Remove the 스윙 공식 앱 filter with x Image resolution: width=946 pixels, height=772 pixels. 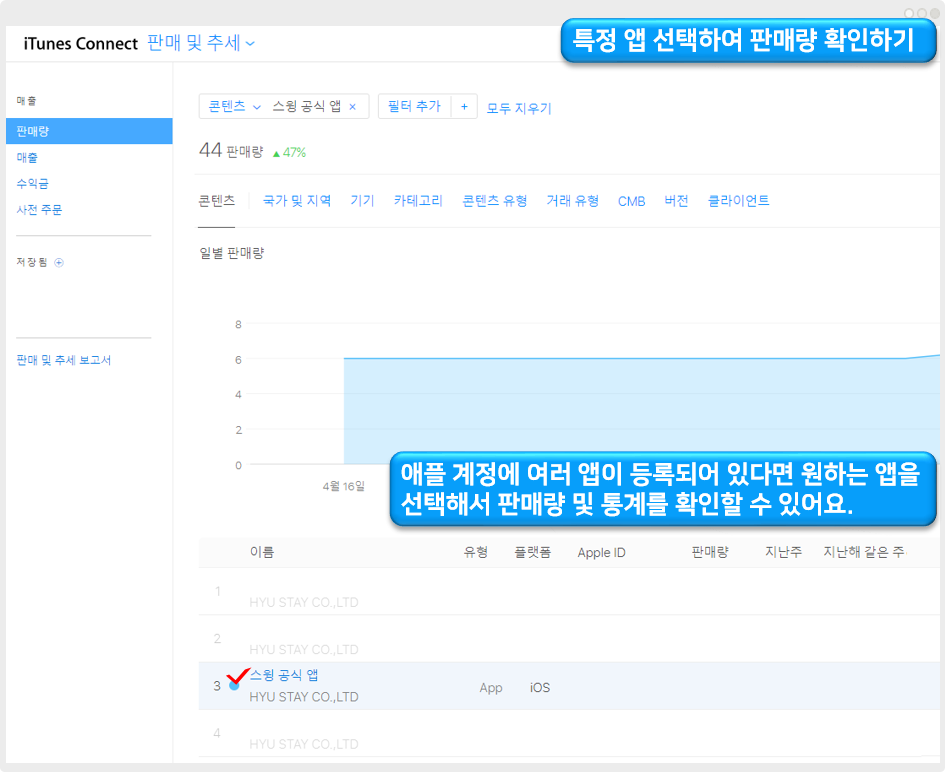(x=352, y=107)
